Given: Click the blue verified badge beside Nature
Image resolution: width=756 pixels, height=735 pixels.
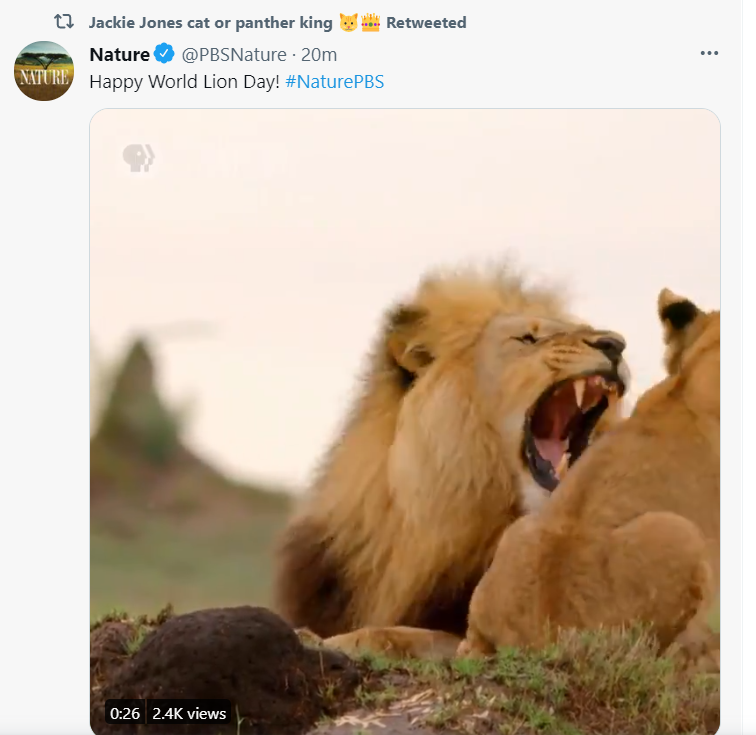Looking at the screenshot, I should 164,54.
